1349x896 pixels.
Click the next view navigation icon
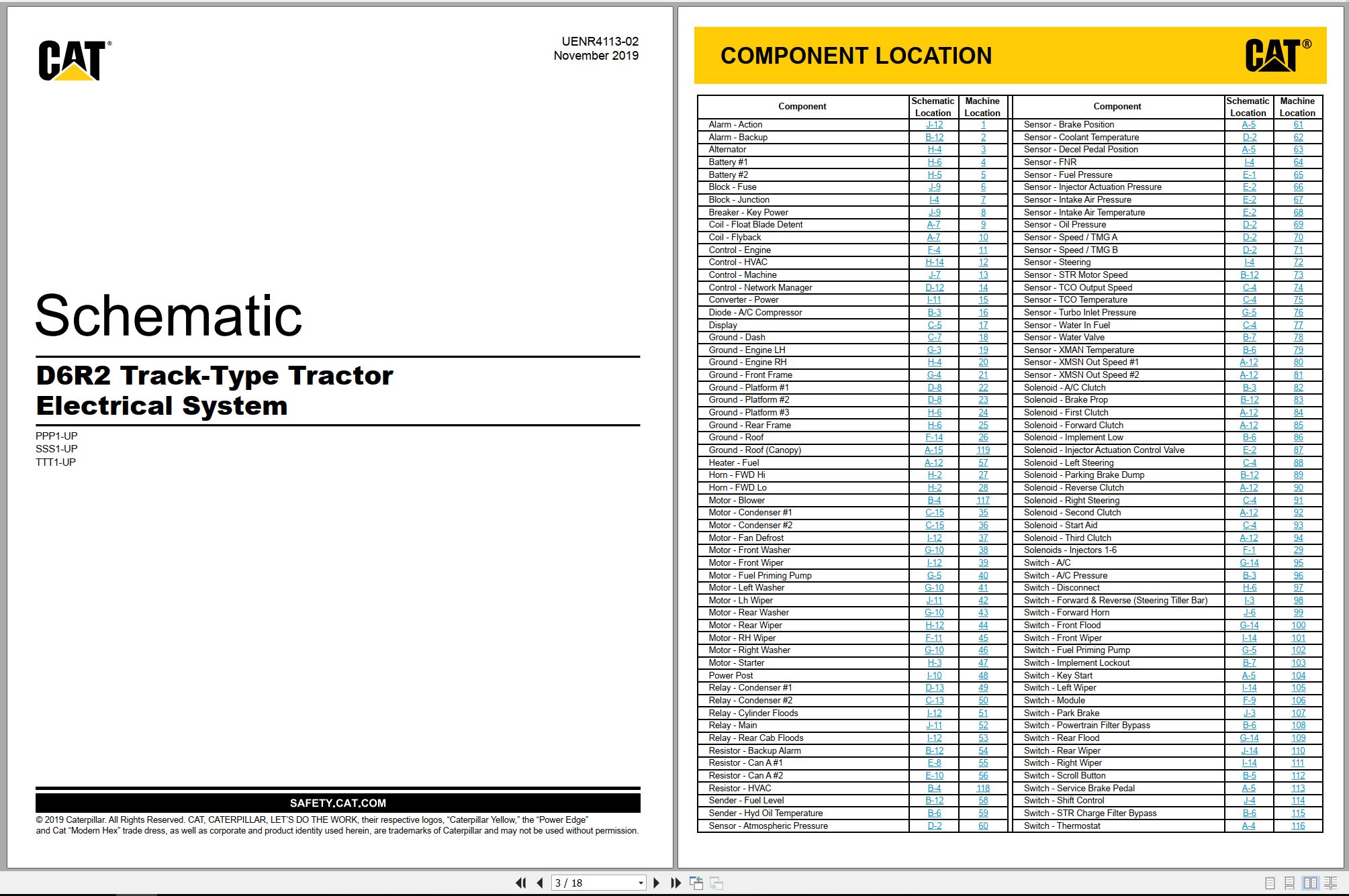[x=716, y=883]
